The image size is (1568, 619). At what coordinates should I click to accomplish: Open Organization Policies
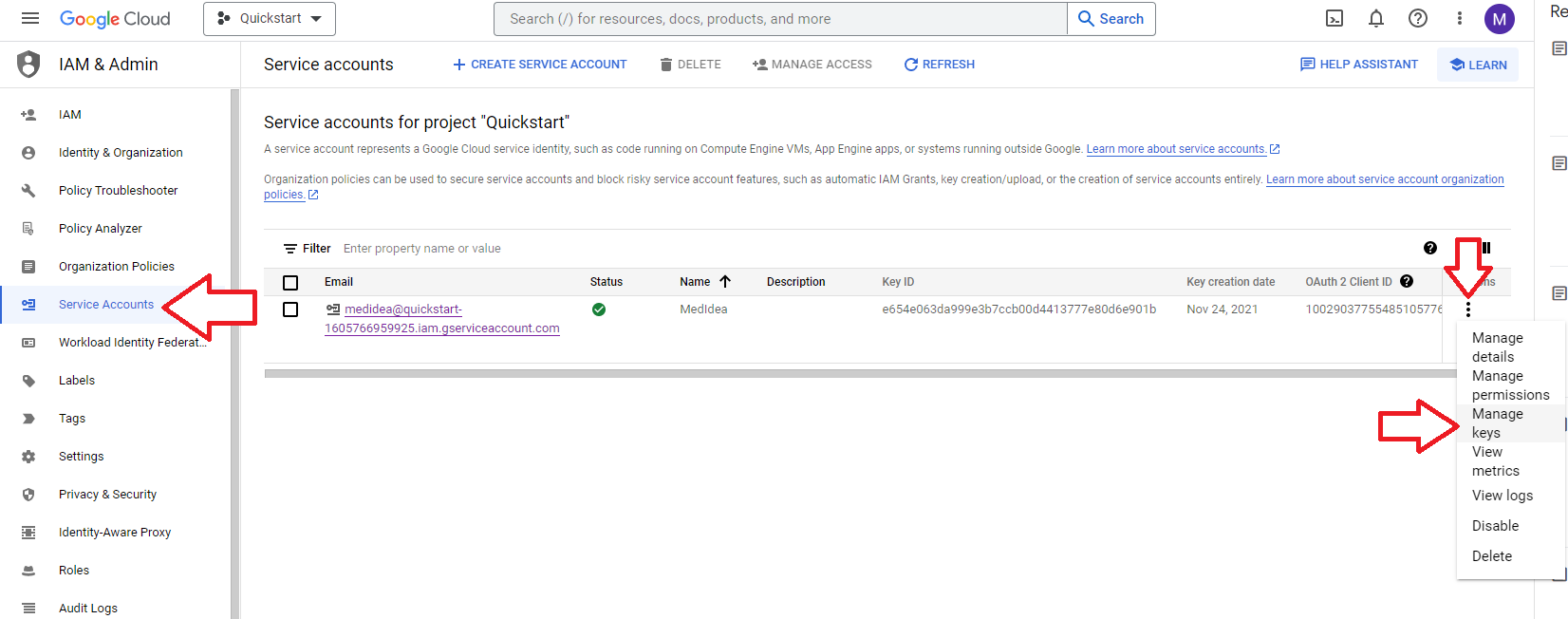[x=115, y=267]
